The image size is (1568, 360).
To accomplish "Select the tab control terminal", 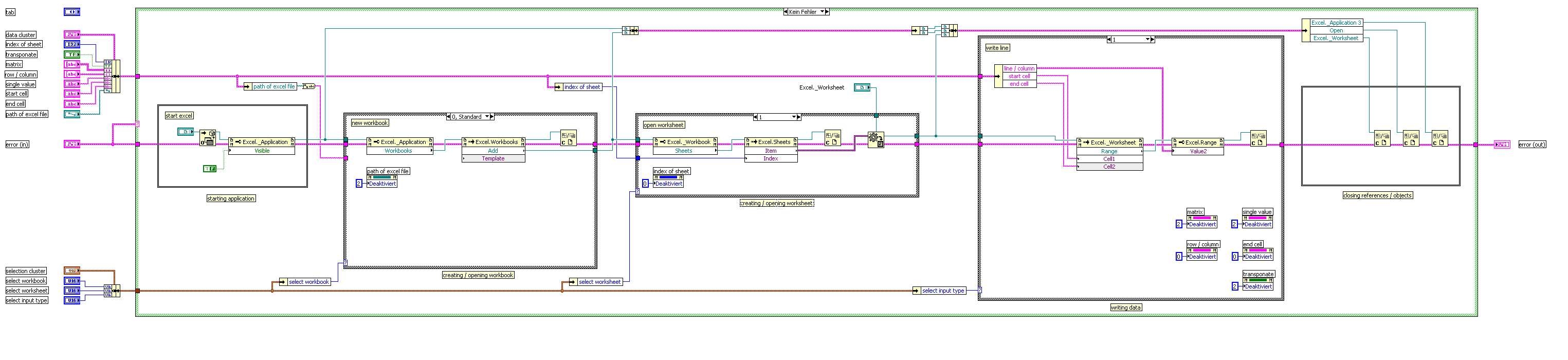I will click(x=72, y=12).
